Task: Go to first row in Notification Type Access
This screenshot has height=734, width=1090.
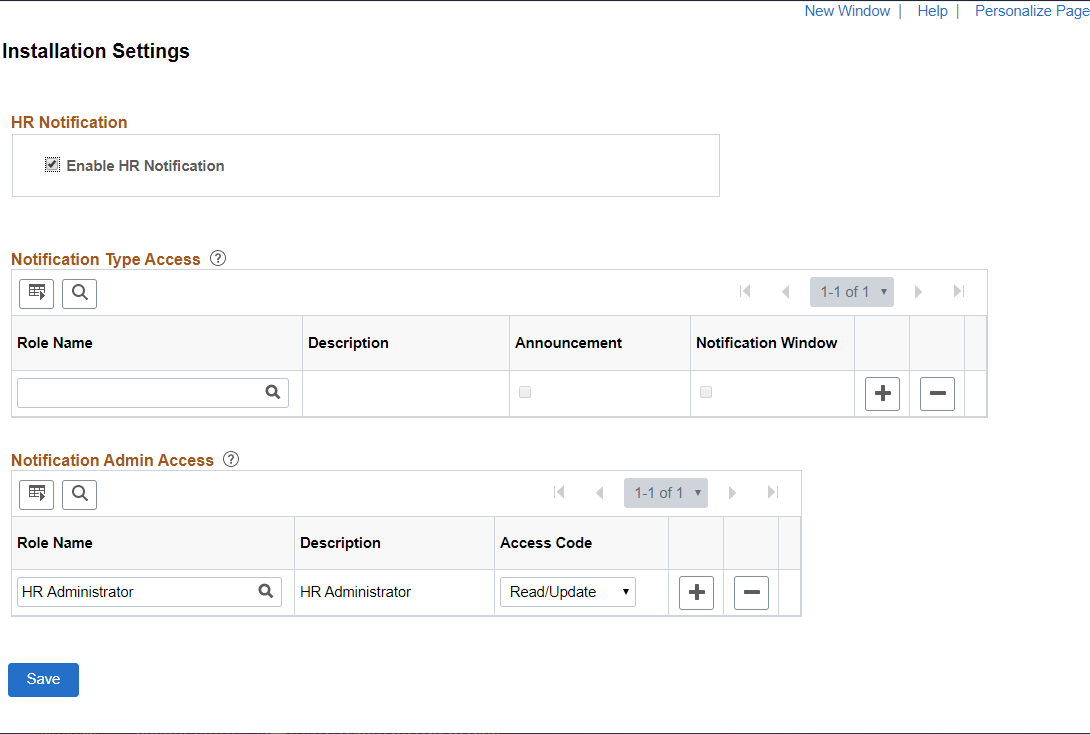Action: [x=745, y=291]
